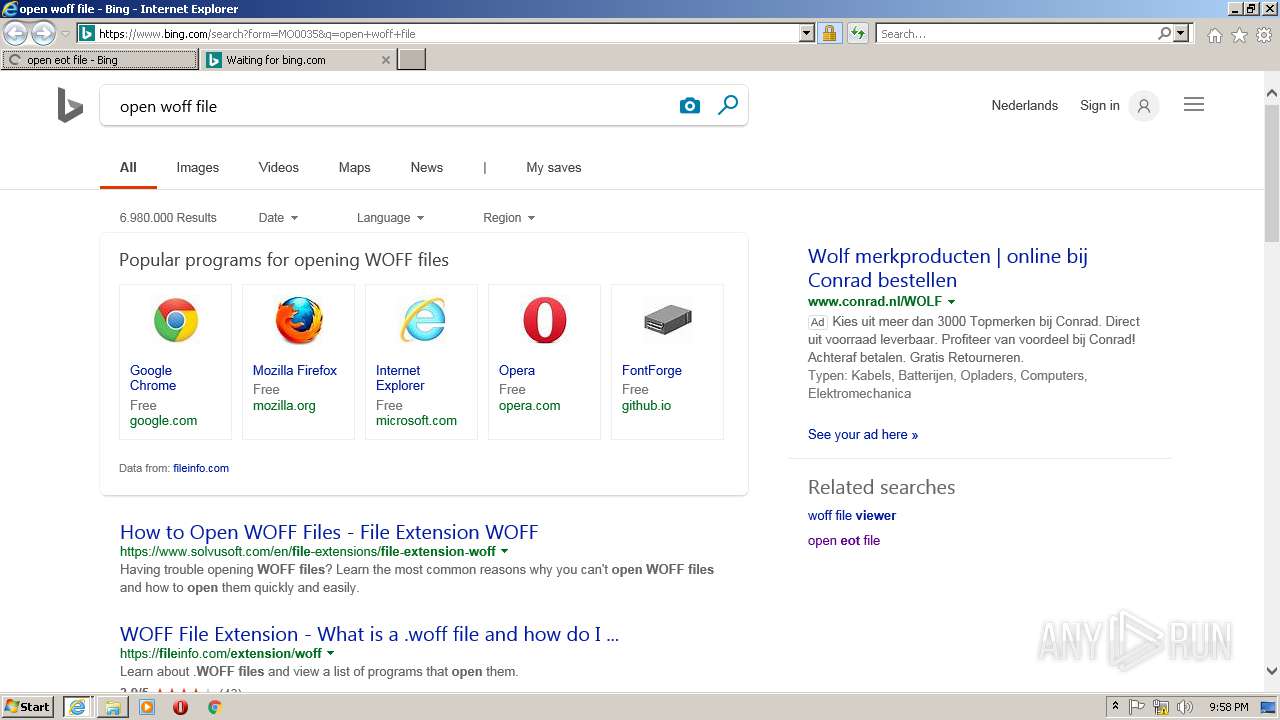
Task: Open the Wolf merkproducten Conrad ad
Action: click(948, 268)
